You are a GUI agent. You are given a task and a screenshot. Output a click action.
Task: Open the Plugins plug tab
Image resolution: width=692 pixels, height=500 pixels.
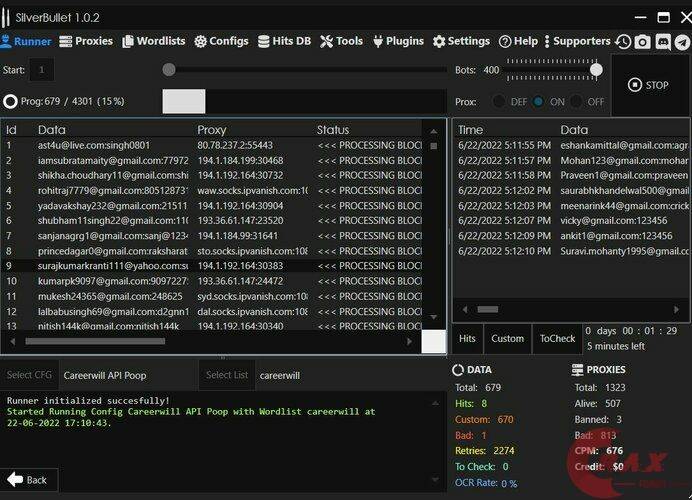click(x=399, y=42)
